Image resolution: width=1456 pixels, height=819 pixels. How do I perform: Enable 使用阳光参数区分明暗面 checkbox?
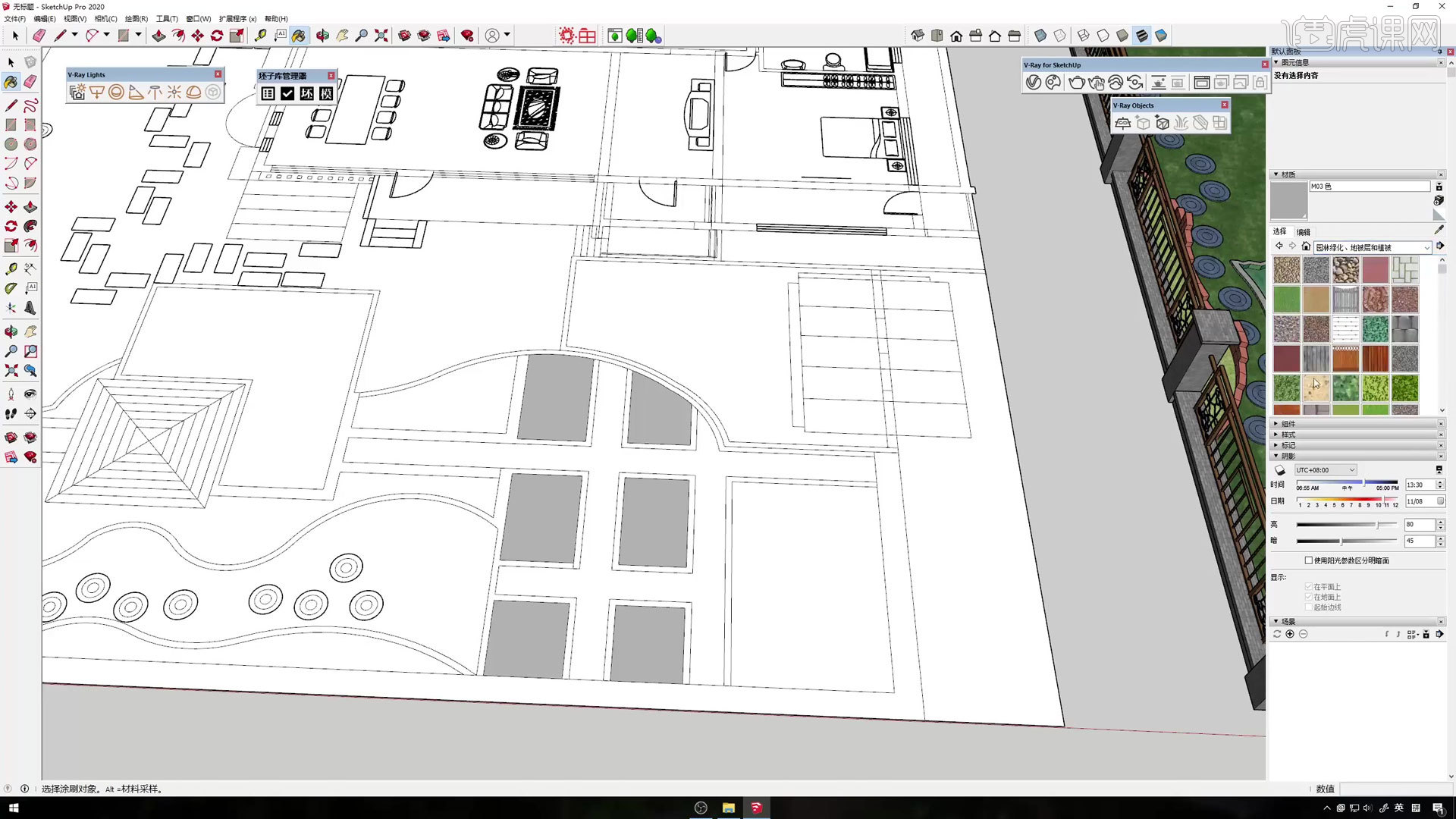click(x=1308, y=560)
